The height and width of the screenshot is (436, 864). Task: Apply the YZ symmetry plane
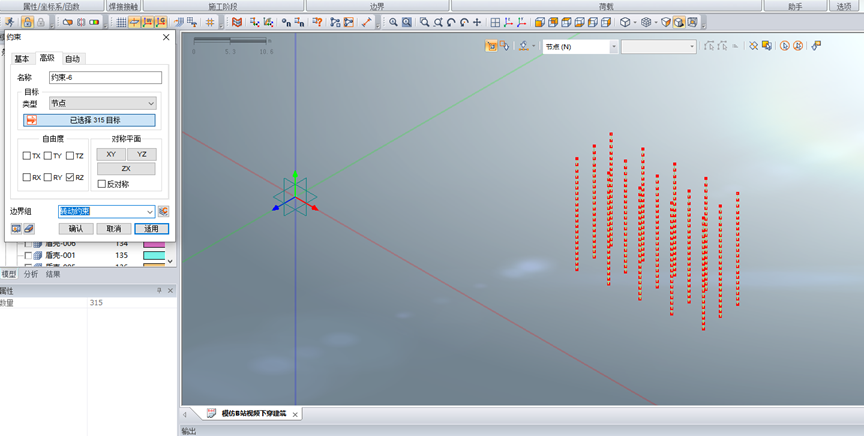click(142, 154)
